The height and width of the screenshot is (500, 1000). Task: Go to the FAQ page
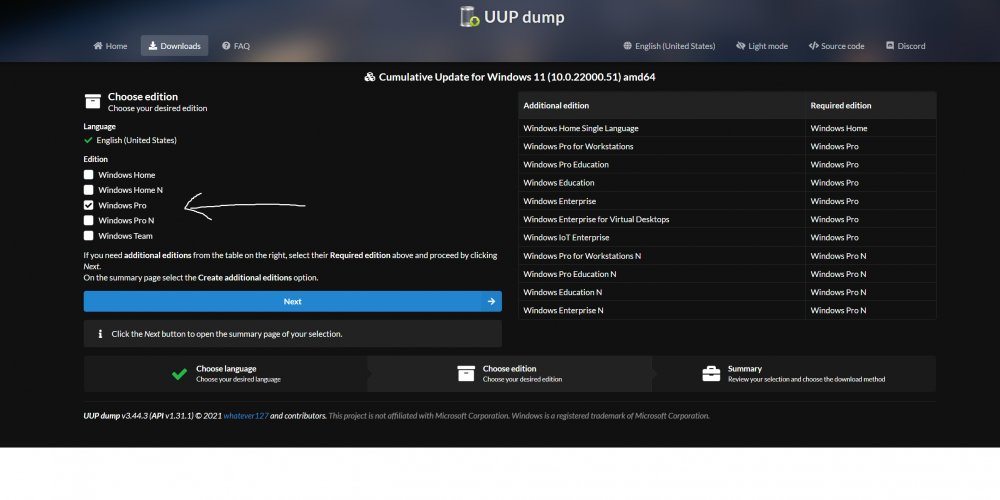236,46
